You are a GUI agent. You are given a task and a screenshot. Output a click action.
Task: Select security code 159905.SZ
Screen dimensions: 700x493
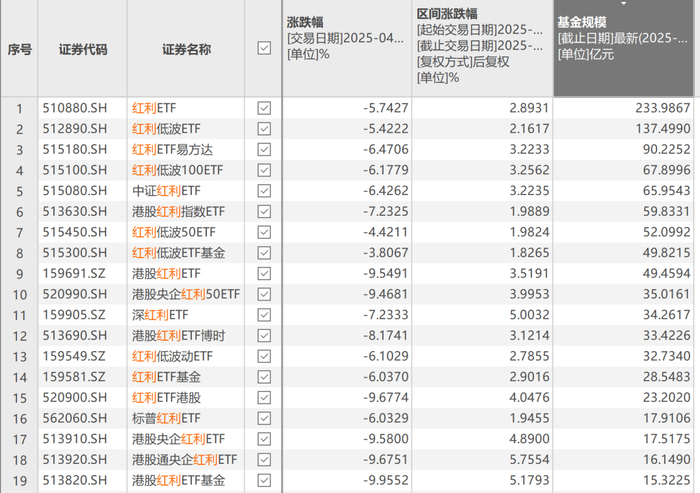[x=74, y=315]
